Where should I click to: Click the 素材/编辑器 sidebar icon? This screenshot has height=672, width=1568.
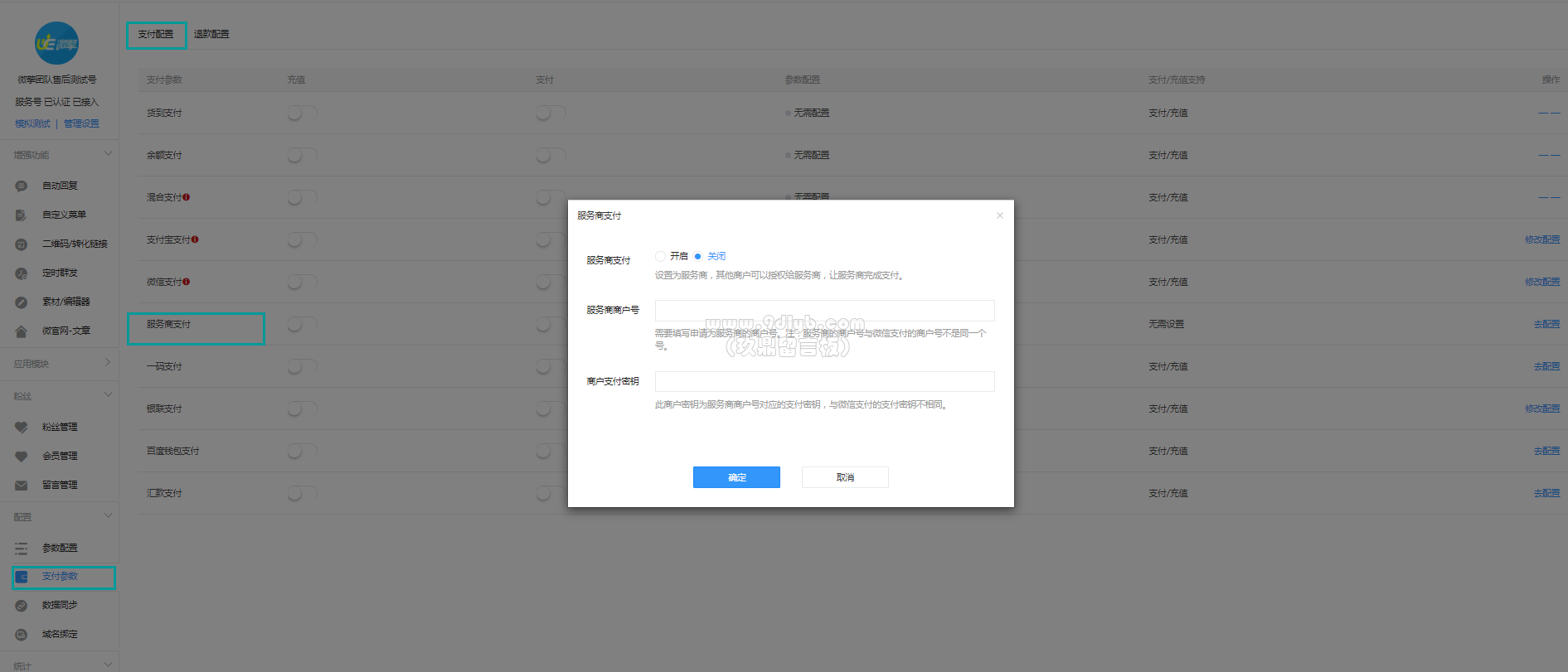(22, 302)
